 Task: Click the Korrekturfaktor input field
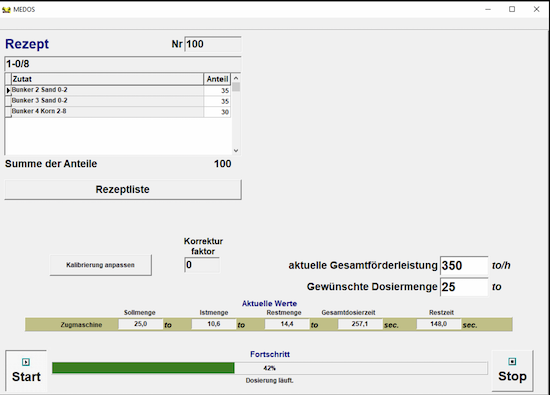tap(202, 265)
